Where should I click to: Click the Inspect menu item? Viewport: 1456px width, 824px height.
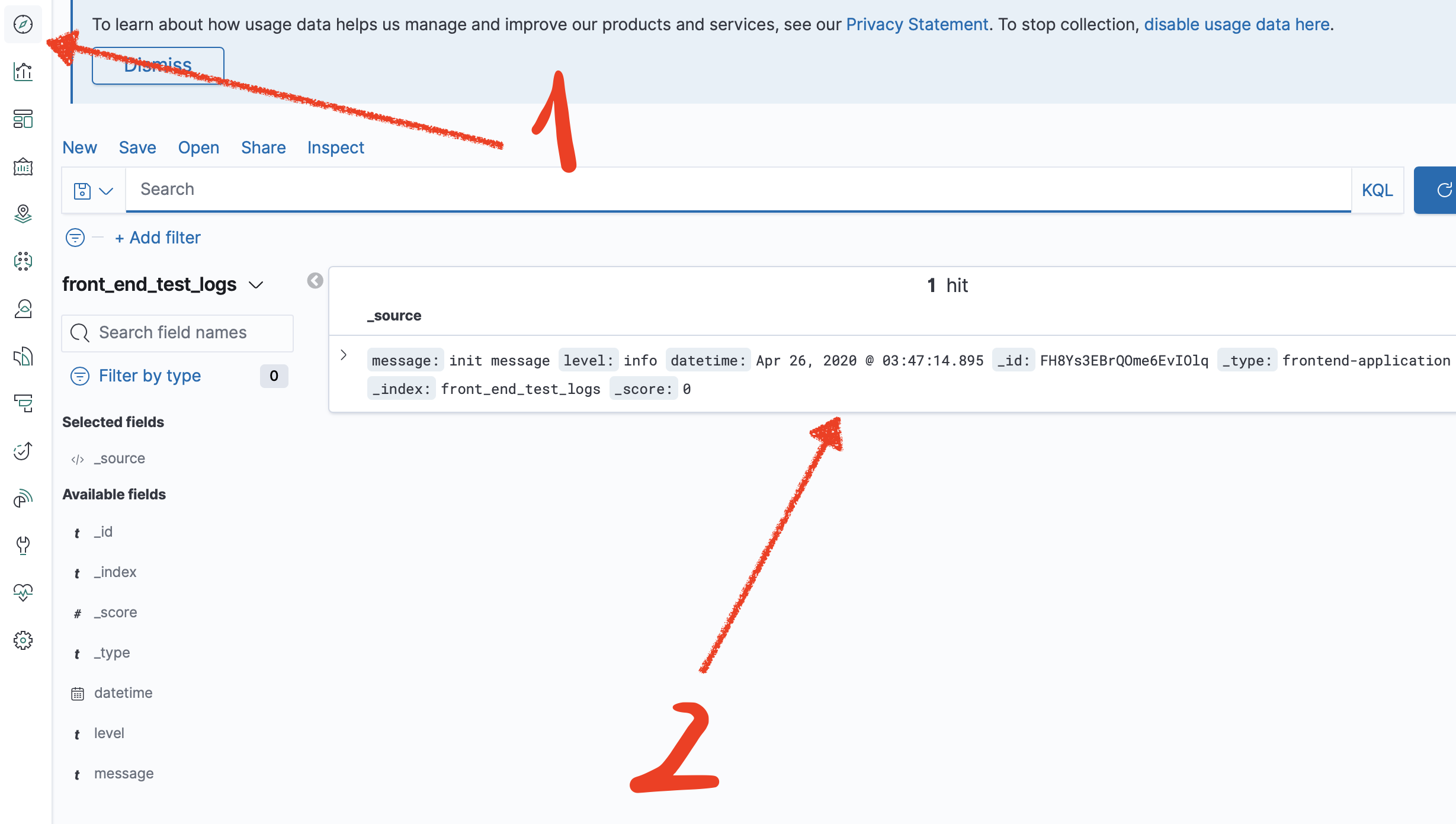pos(335,148)
